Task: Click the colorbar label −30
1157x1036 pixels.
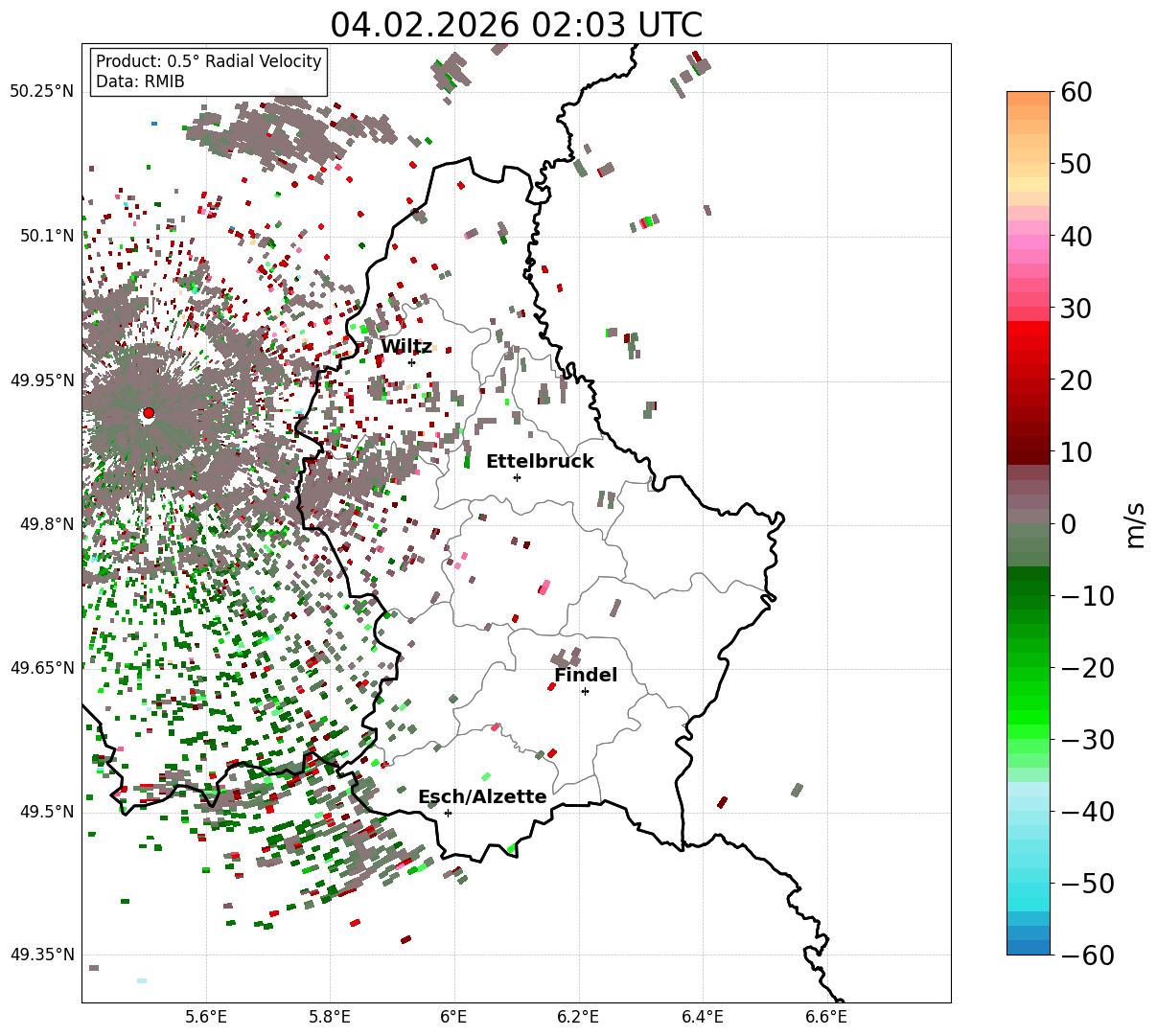Action: coord(1087,740)
